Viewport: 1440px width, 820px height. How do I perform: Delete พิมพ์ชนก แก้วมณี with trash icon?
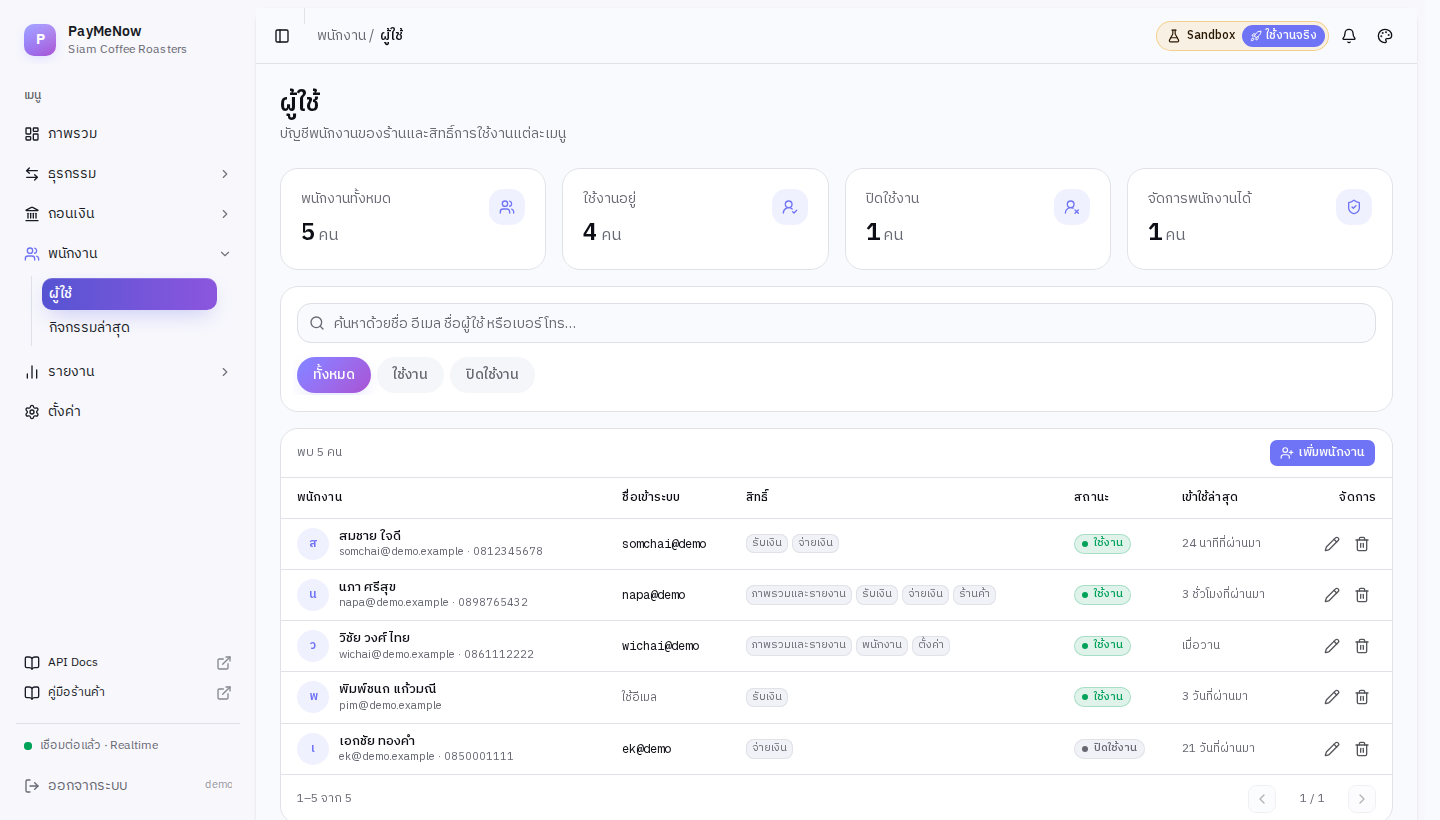1362,697
